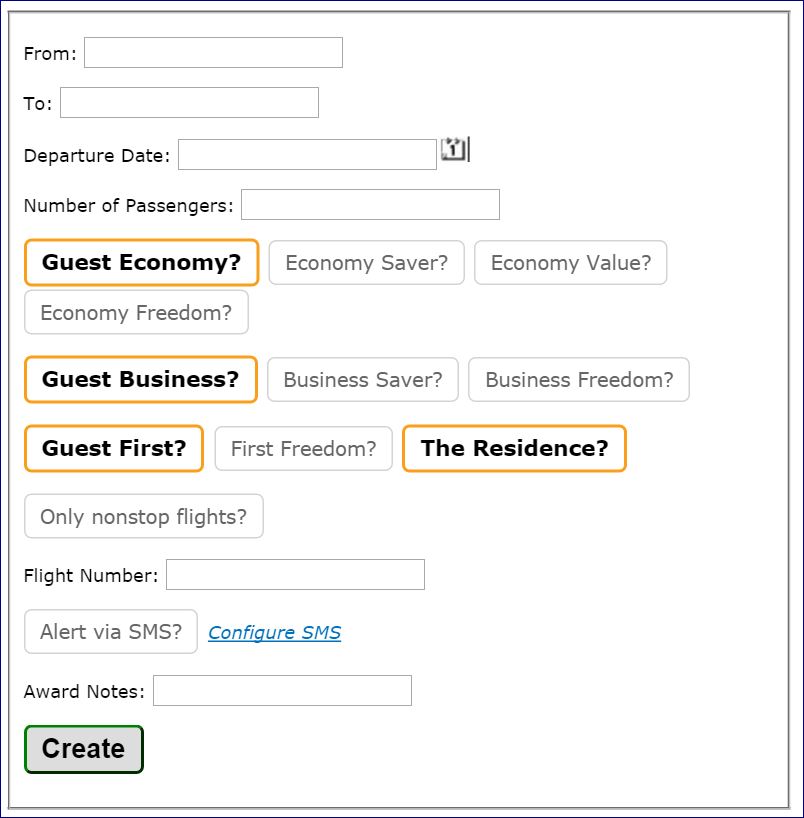Turn on Alert via SMS
Image resolution: width=804 pixels, height=818 pixels.
click(x=111, y=632)
